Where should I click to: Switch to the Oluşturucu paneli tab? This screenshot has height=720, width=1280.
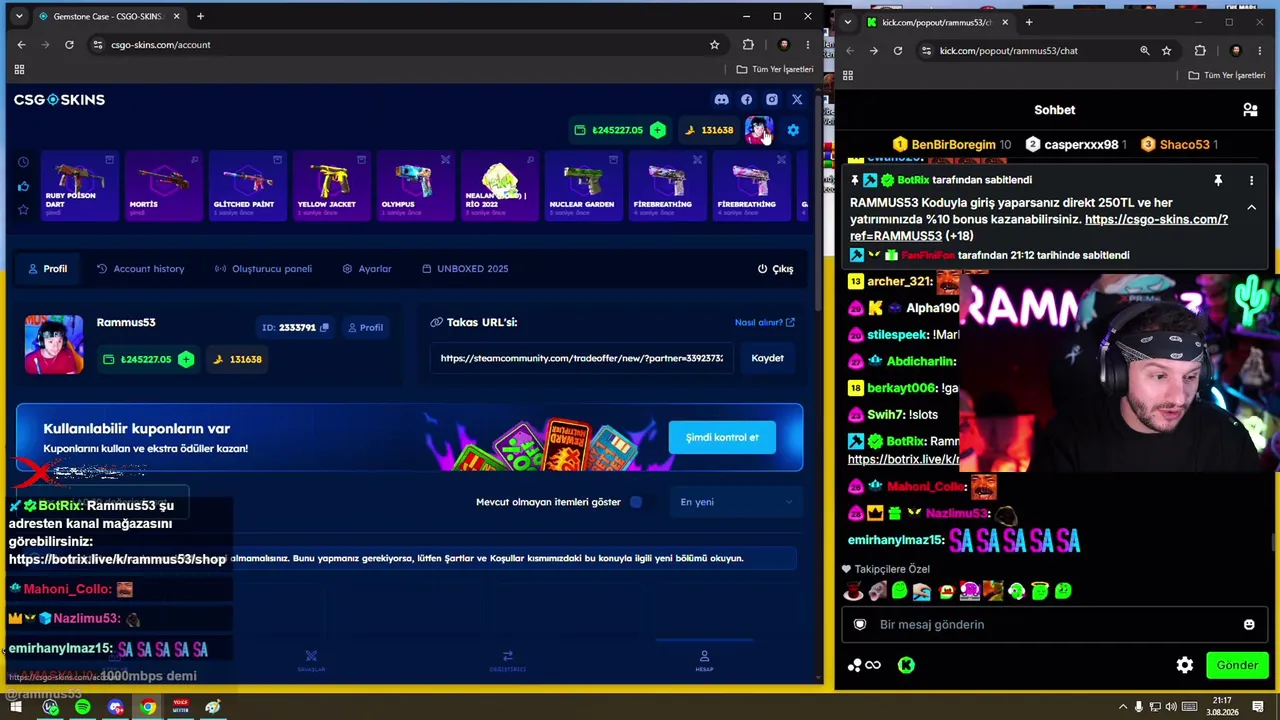[263, 269]
